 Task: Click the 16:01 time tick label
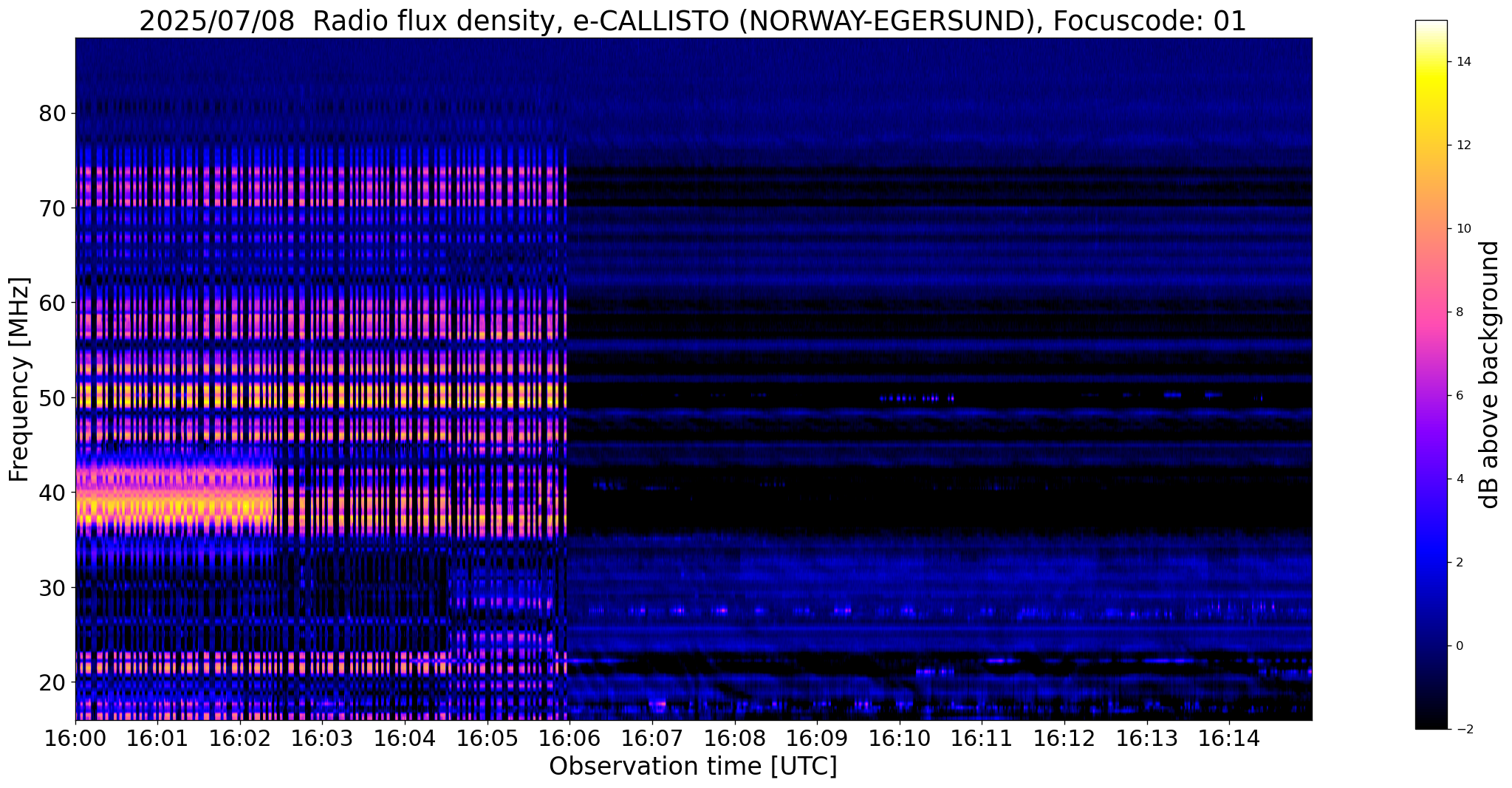click(x=157, y=738)
